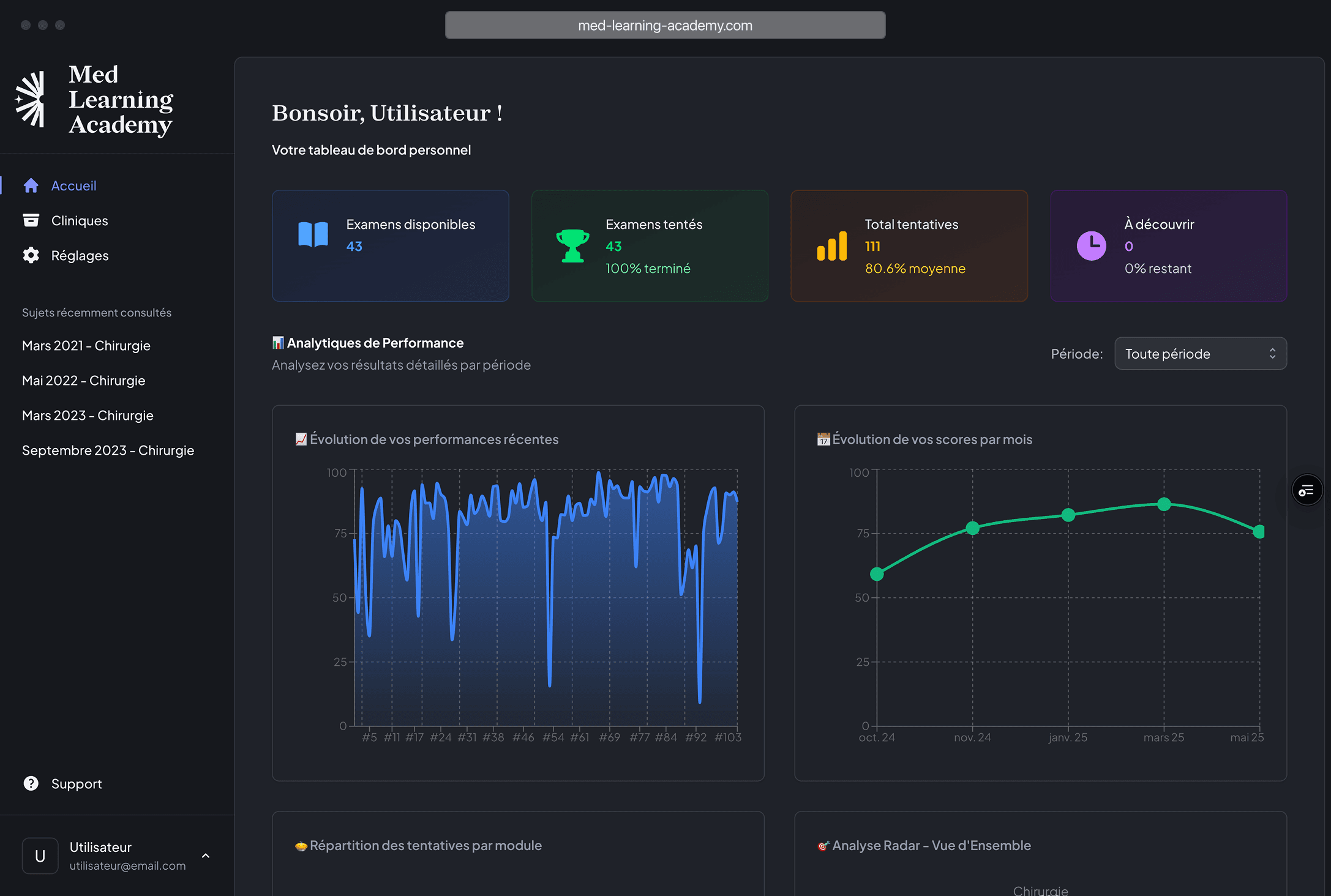Click the Support help icon
The height and width of the screenshot is (896, 1331).
click(31, 783)
